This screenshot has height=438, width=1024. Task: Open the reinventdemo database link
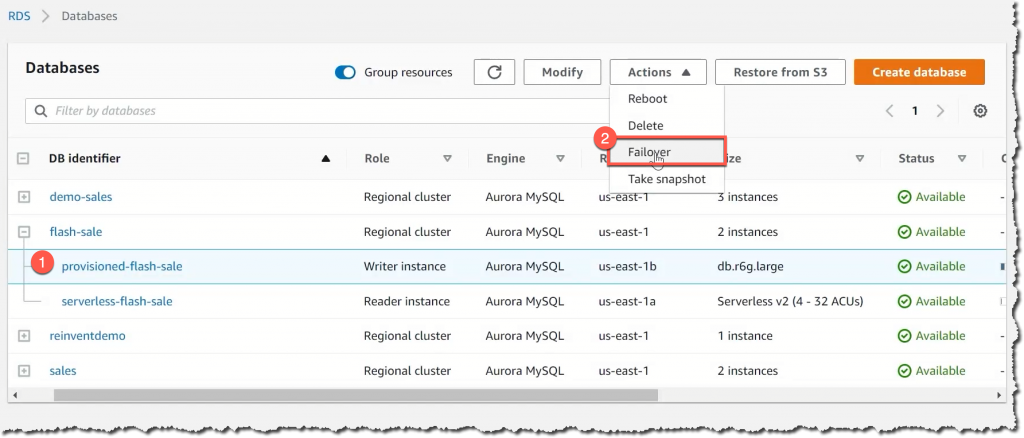click(x=88, y=336)
